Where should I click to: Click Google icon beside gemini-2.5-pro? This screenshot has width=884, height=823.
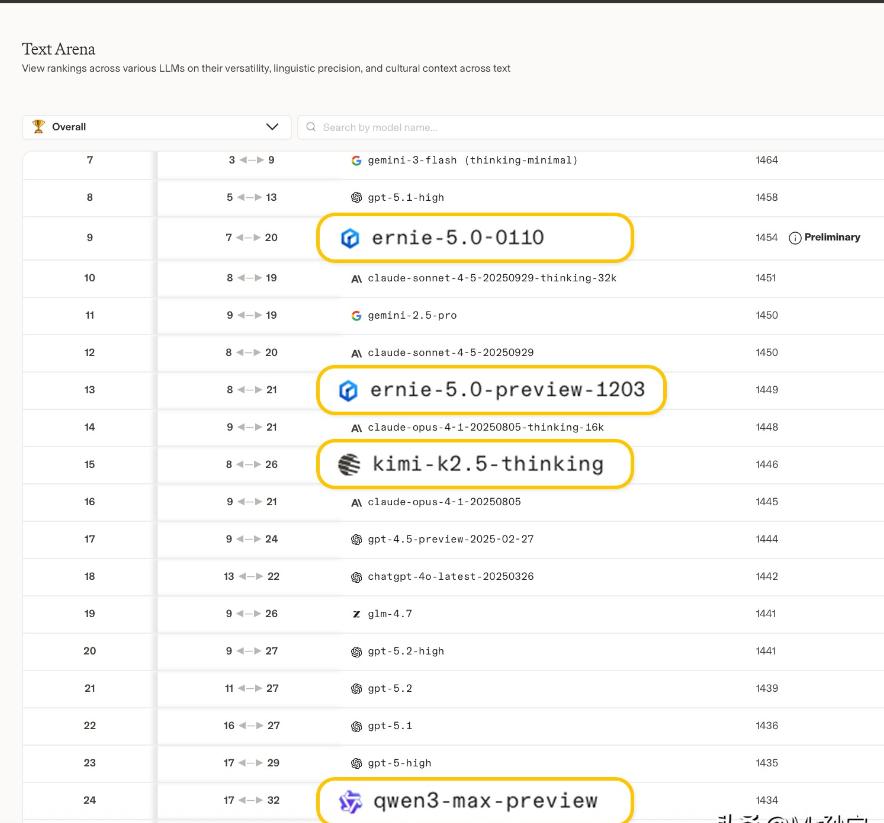point(356,316)
